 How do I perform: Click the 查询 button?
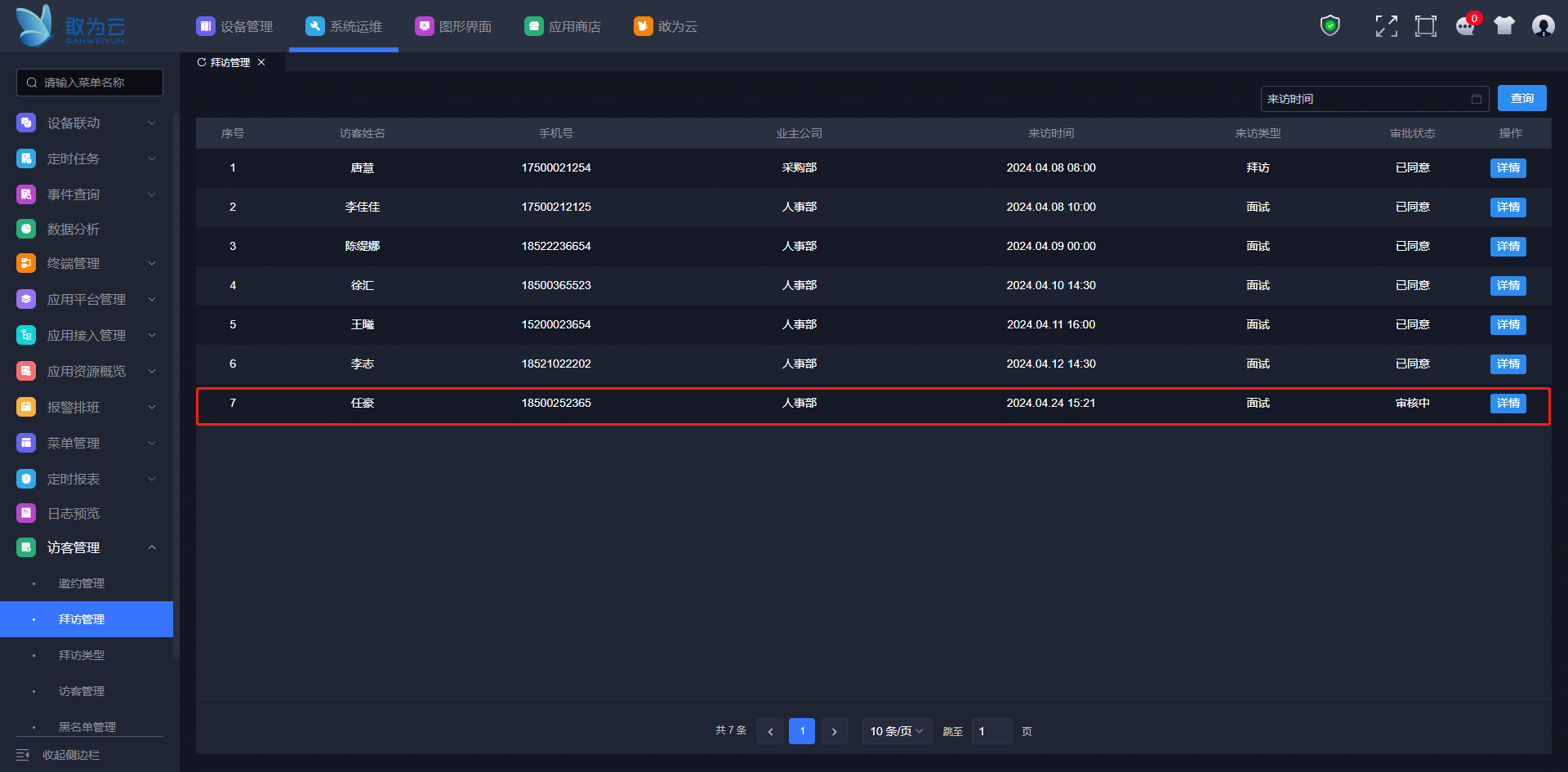point(1521,99)
